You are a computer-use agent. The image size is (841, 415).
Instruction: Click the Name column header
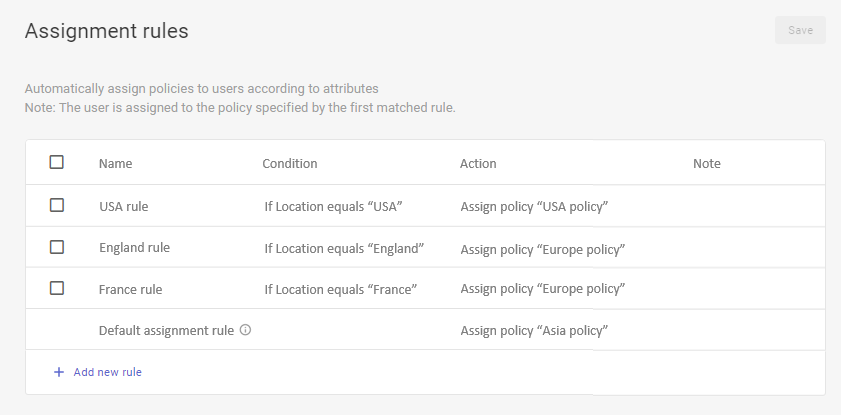click(115, 163)
